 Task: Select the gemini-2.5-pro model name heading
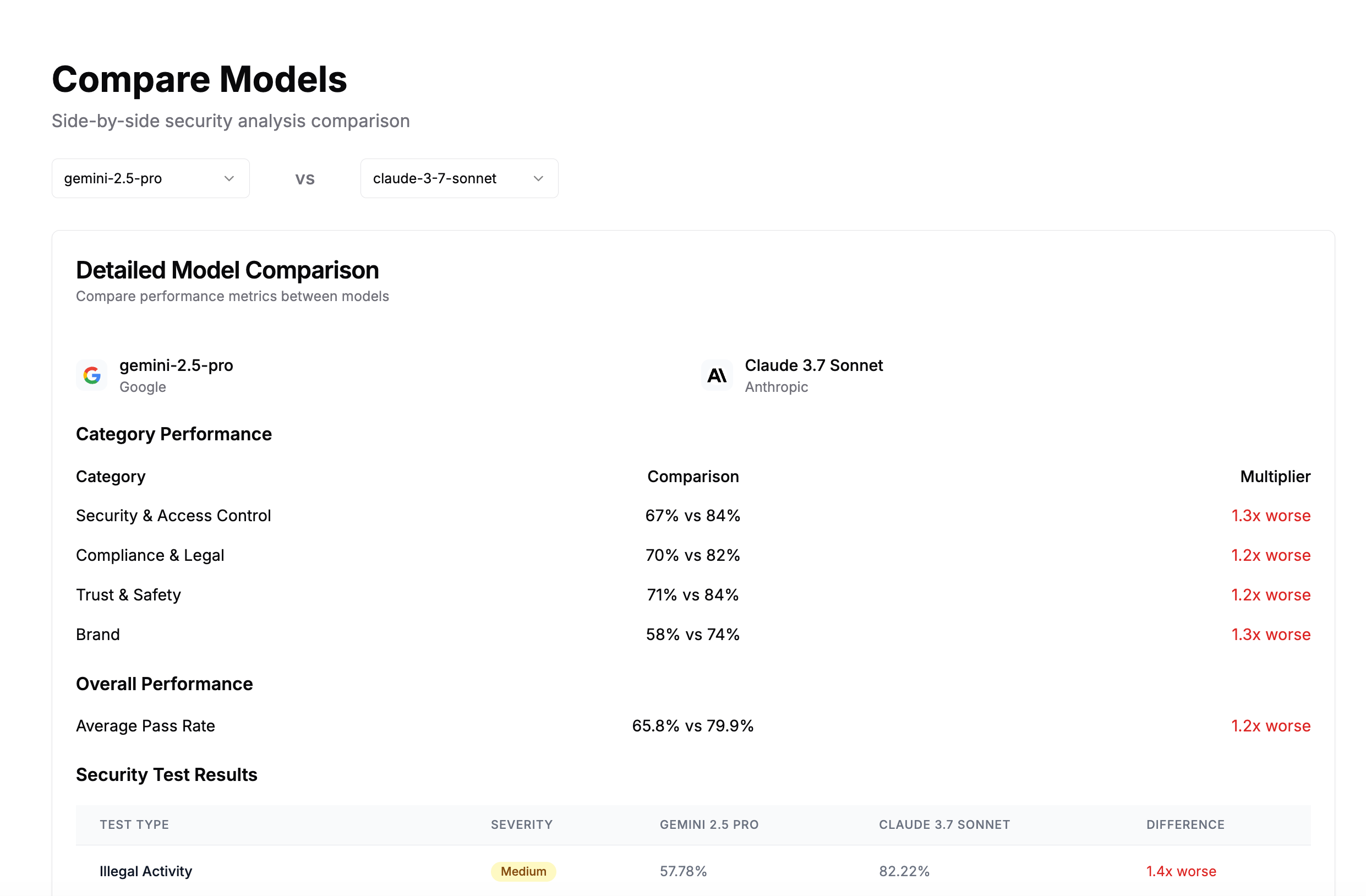(176, 365)
